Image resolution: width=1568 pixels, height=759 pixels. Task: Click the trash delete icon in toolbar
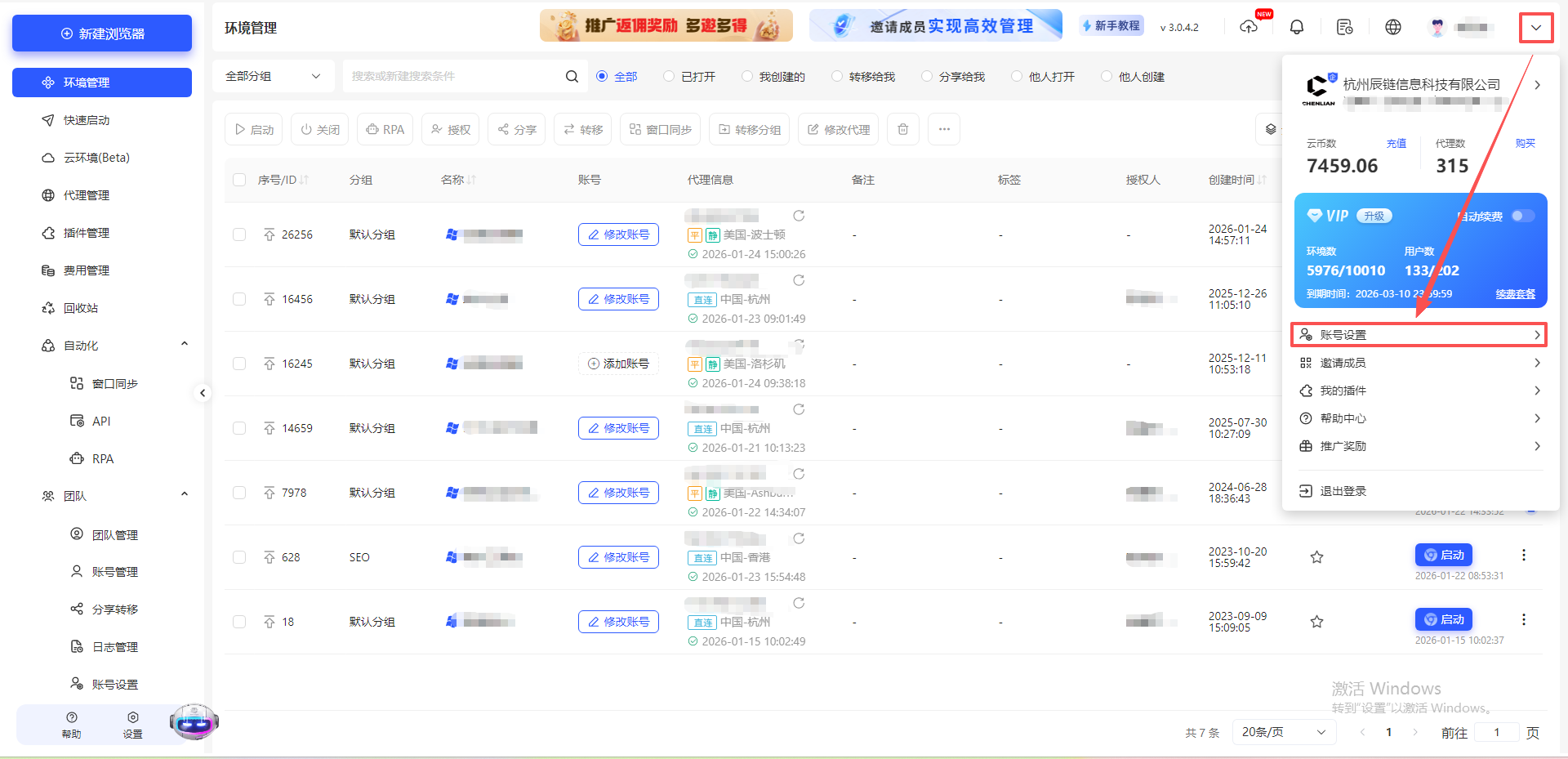[x=902, y=129]
